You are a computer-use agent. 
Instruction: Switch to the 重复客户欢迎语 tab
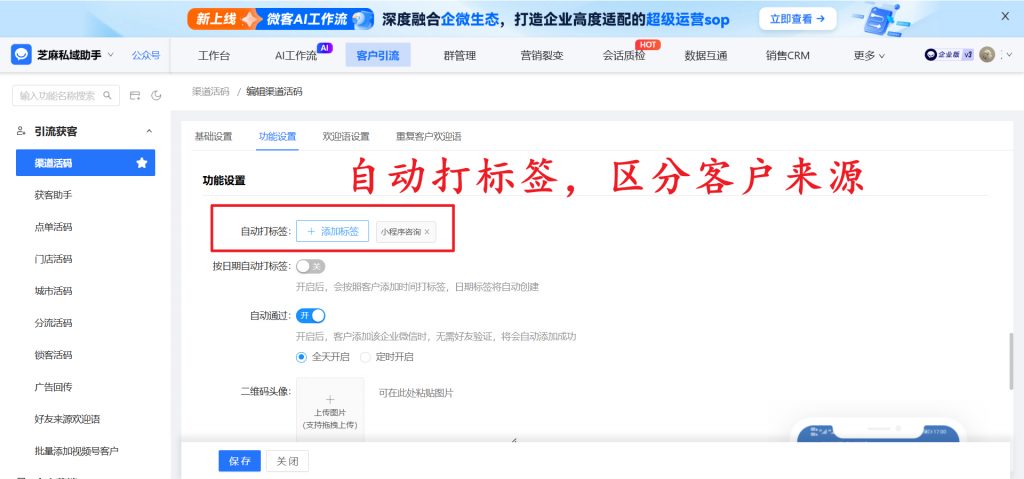click(428, 137)
